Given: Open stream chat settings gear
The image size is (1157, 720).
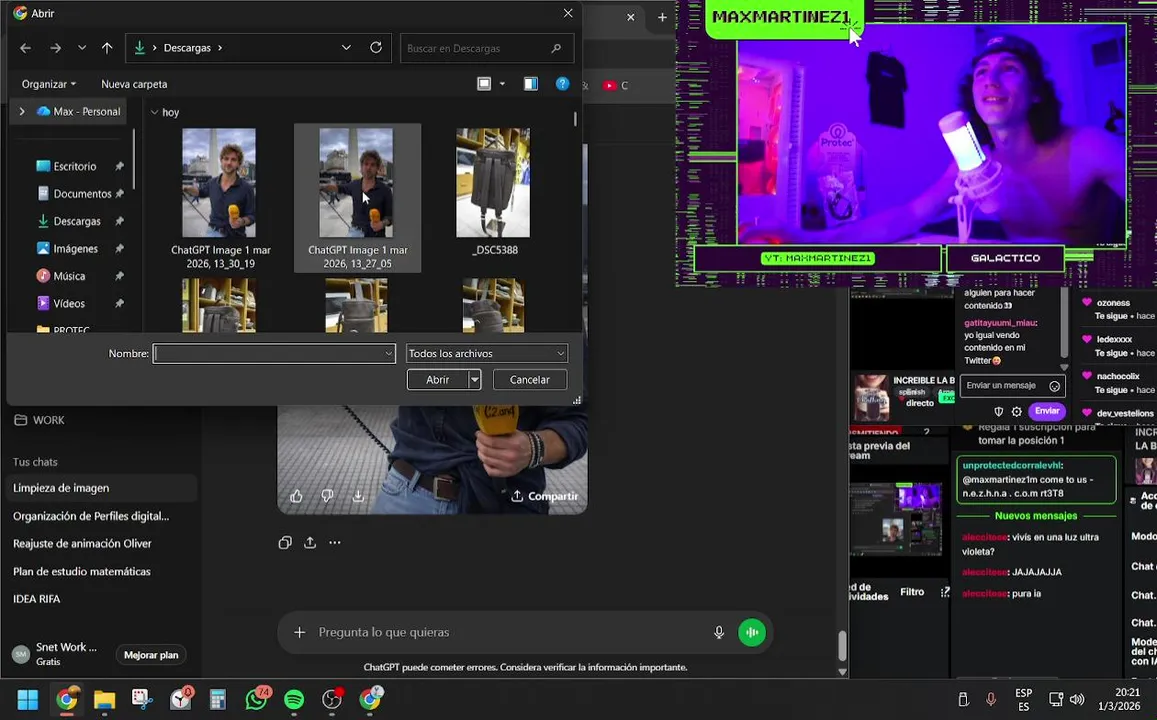Looking at the screenshot, I should [1017, 412].
